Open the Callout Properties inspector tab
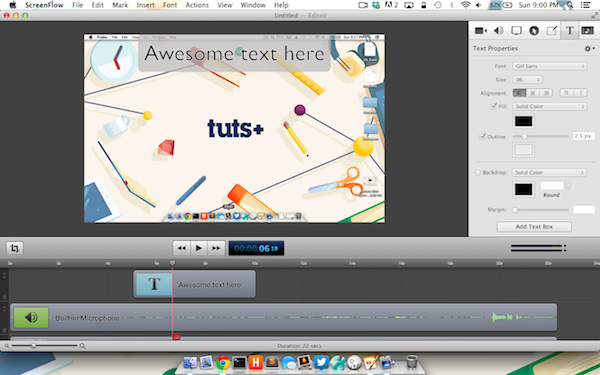 point(534,31)
